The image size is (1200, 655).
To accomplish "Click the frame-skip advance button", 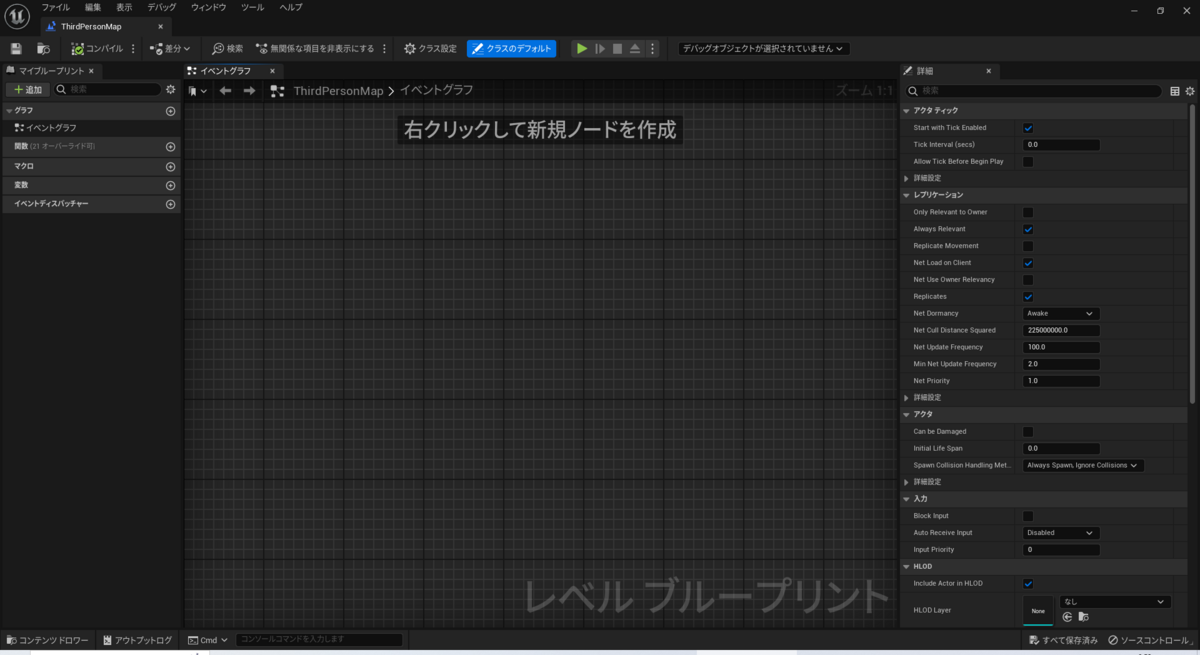I will (x=600, y=48).
